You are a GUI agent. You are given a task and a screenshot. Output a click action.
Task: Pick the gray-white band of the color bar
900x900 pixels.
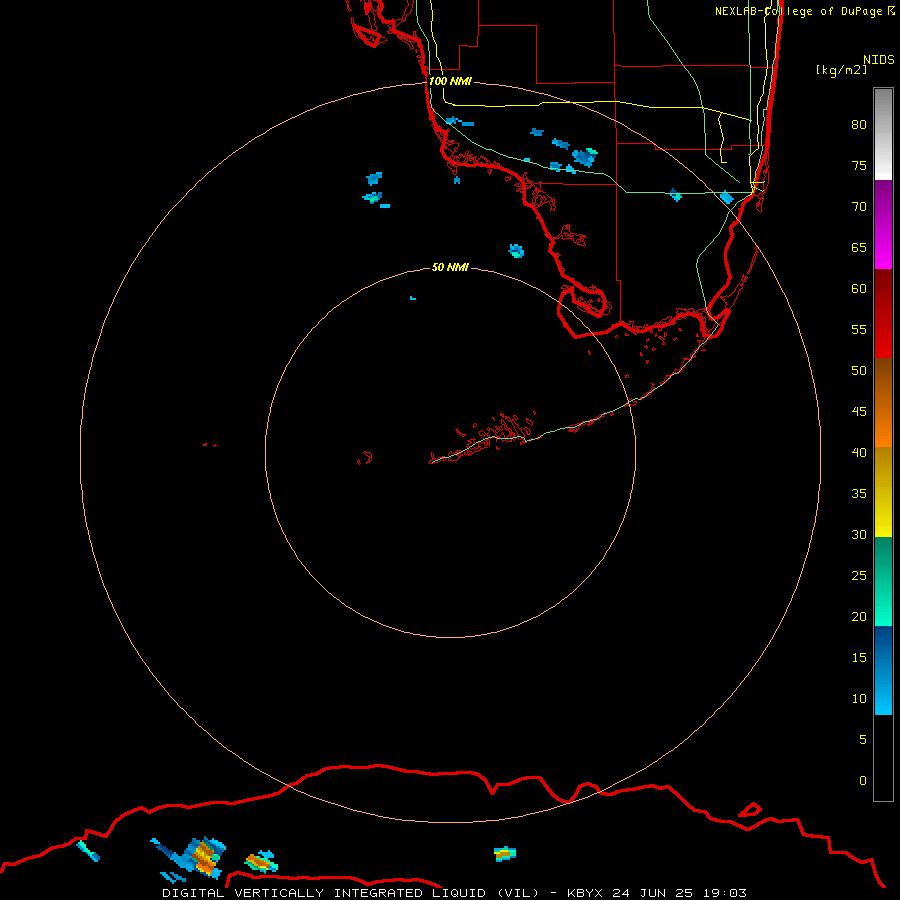pos(883,134)
